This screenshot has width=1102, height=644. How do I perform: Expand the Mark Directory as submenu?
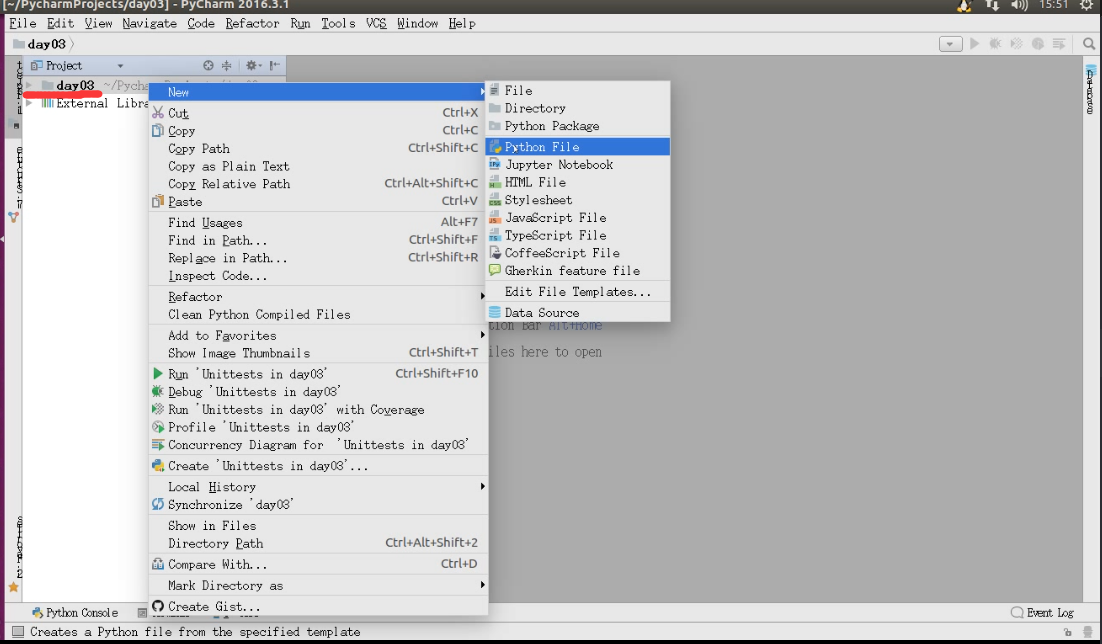tap(318, 585)
